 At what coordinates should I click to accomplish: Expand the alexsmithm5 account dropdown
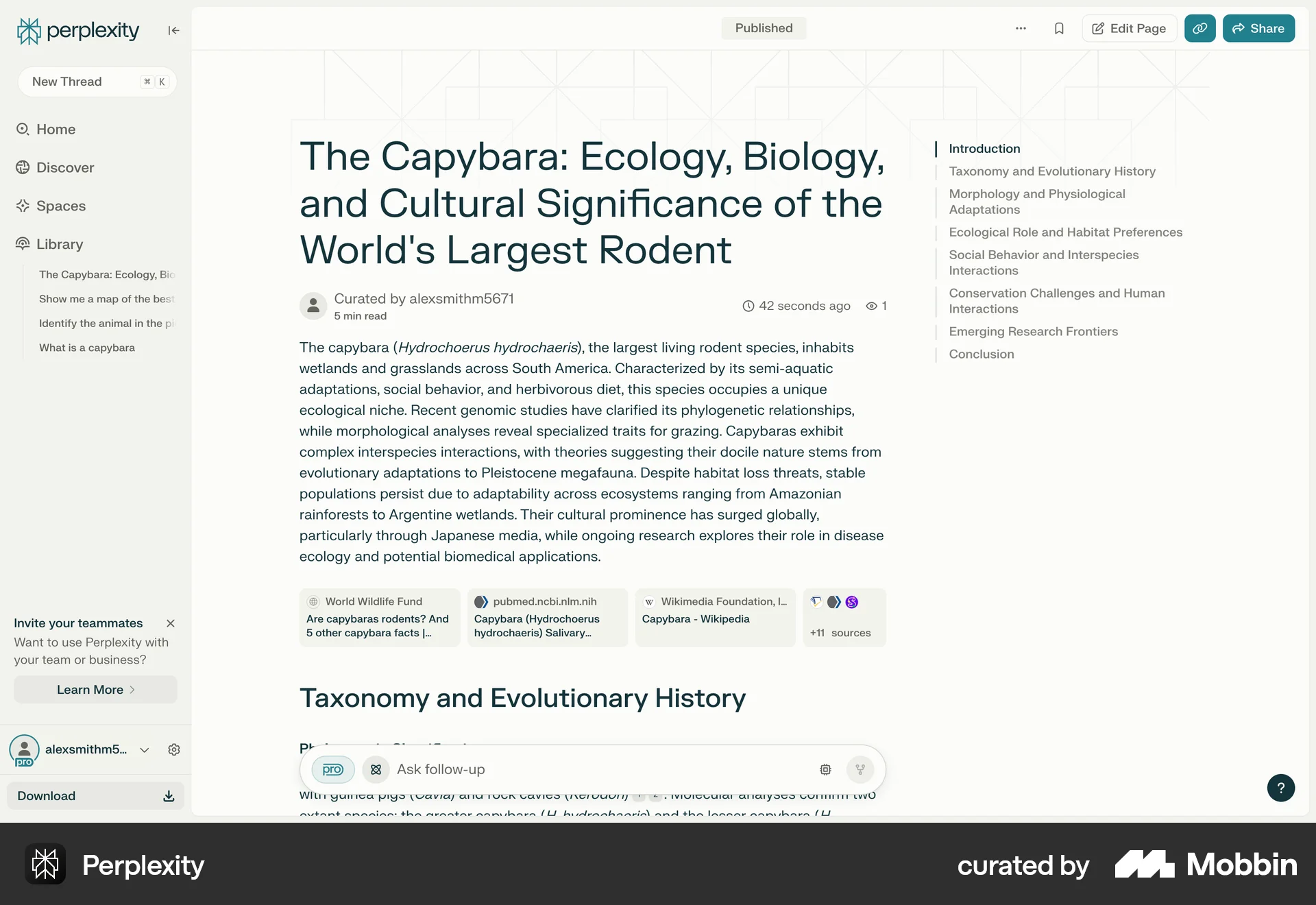(x=145, y=749)
